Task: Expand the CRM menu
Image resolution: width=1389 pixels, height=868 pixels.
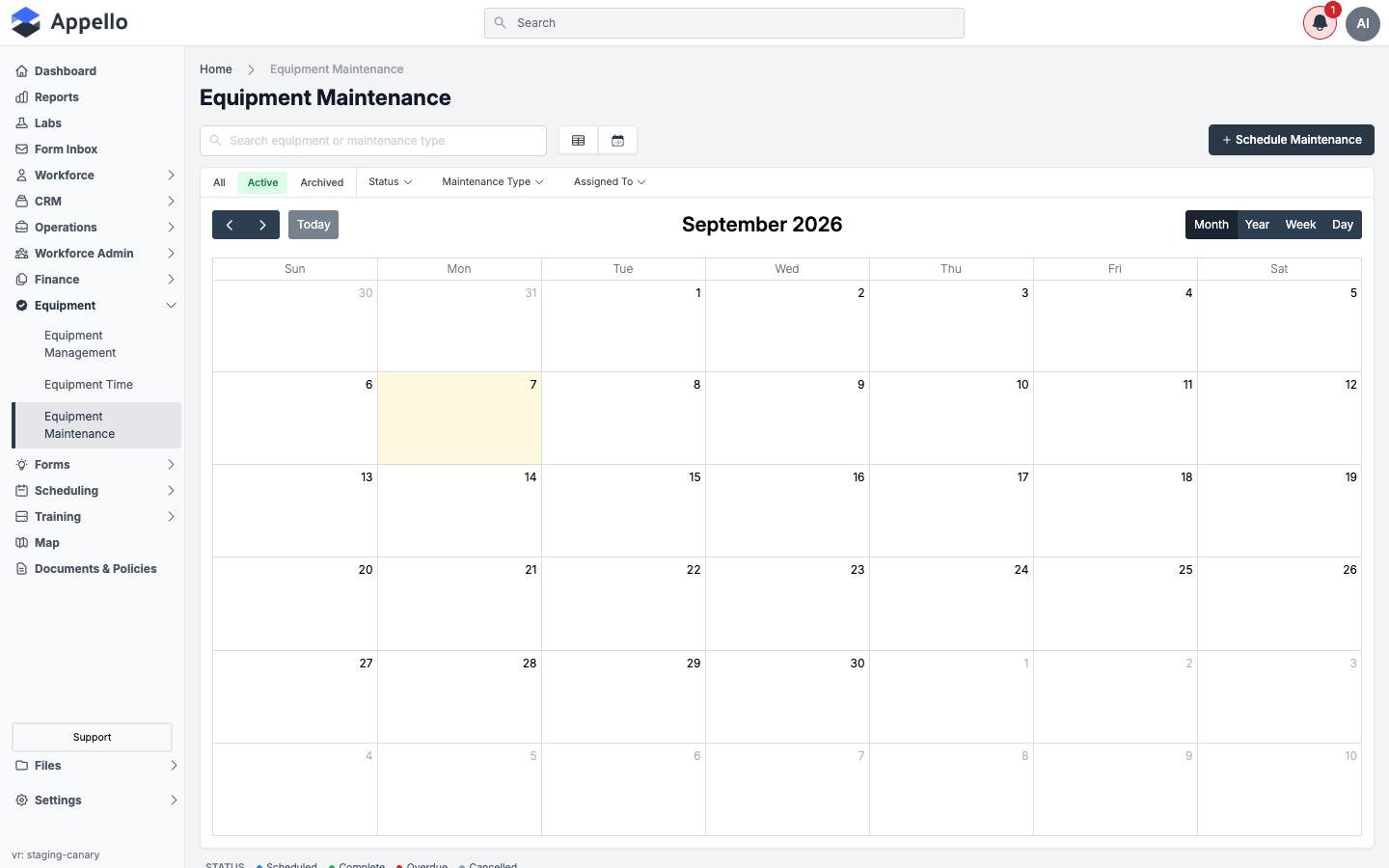Action: (96, 202)
